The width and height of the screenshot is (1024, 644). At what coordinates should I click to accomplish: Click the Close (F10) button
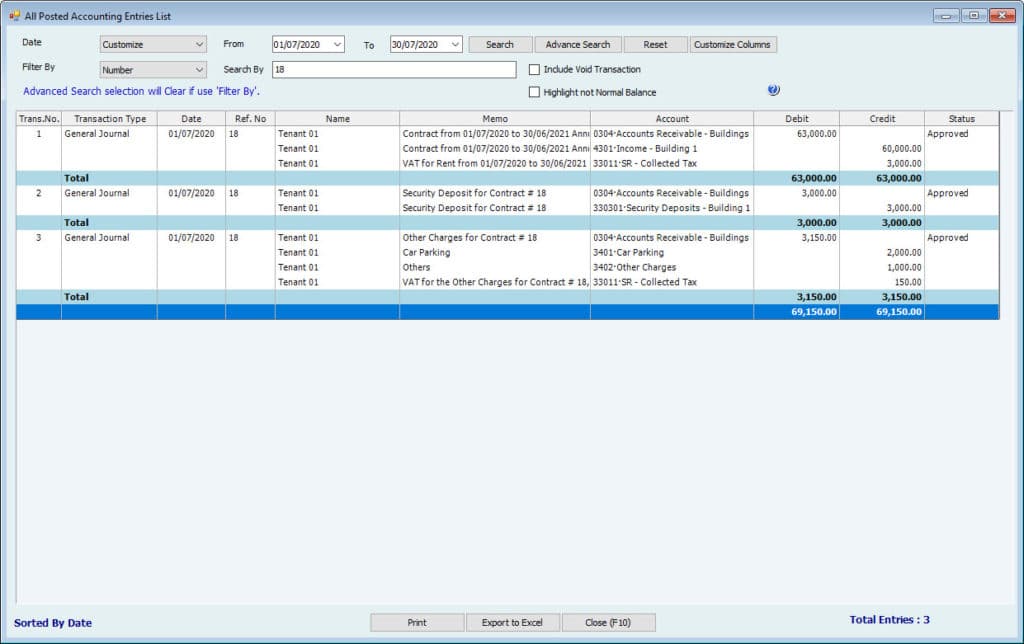(x=608, y=622)
